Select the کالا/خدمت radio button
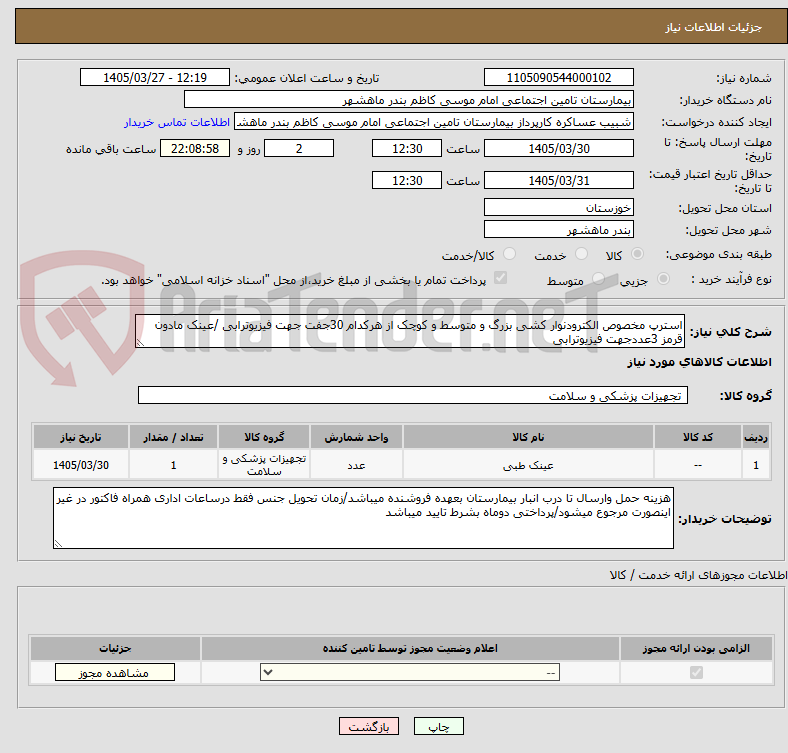The height and width of the screenshot is (753, 788). point(510,254)
